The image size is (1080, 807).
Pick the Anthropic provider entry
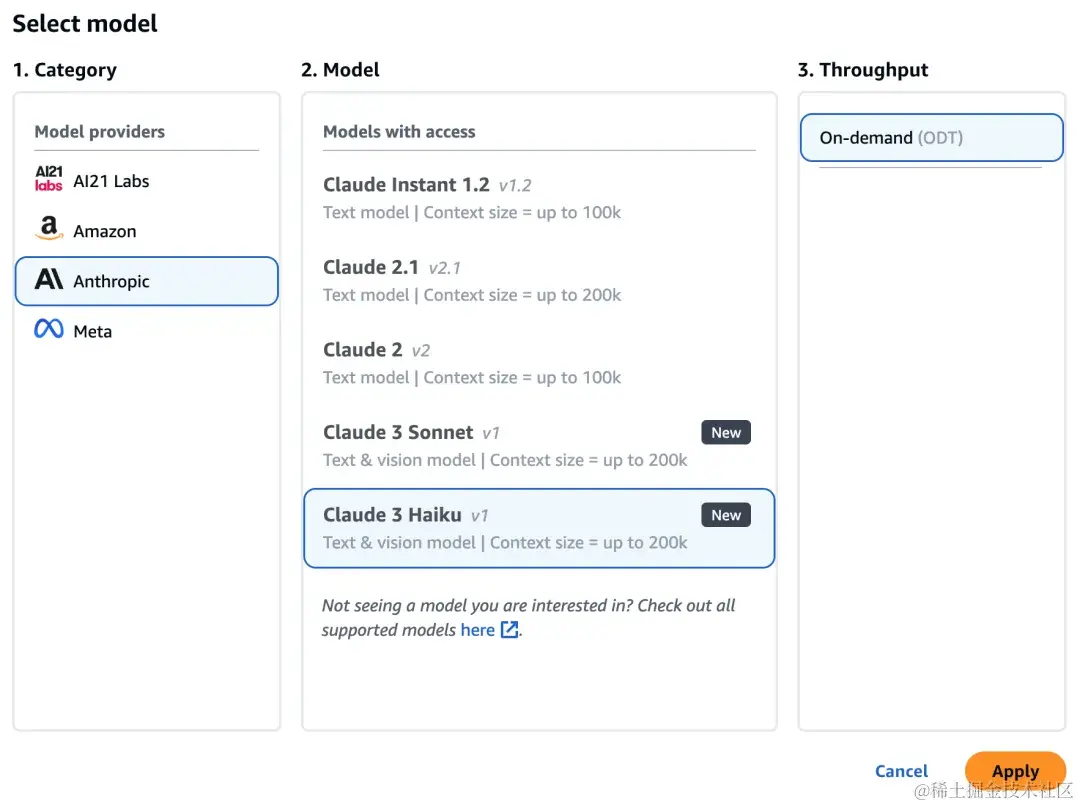pyautogui.click(x=146, y=281)
